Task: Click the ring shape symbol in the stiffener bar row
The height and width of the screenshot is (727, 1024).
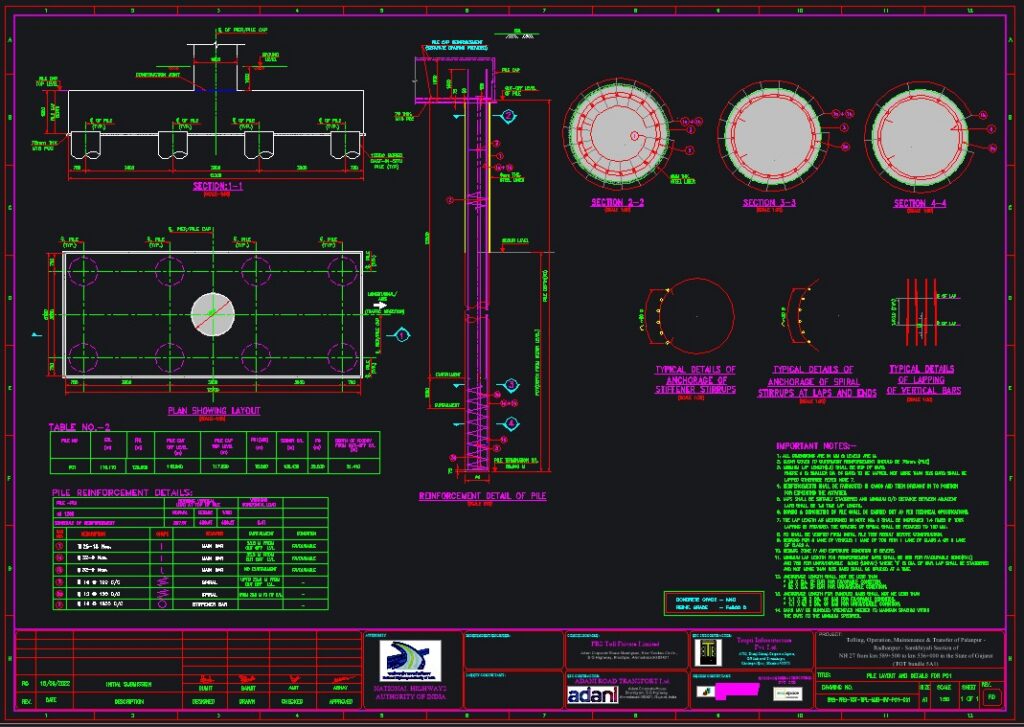Action: 162,604
